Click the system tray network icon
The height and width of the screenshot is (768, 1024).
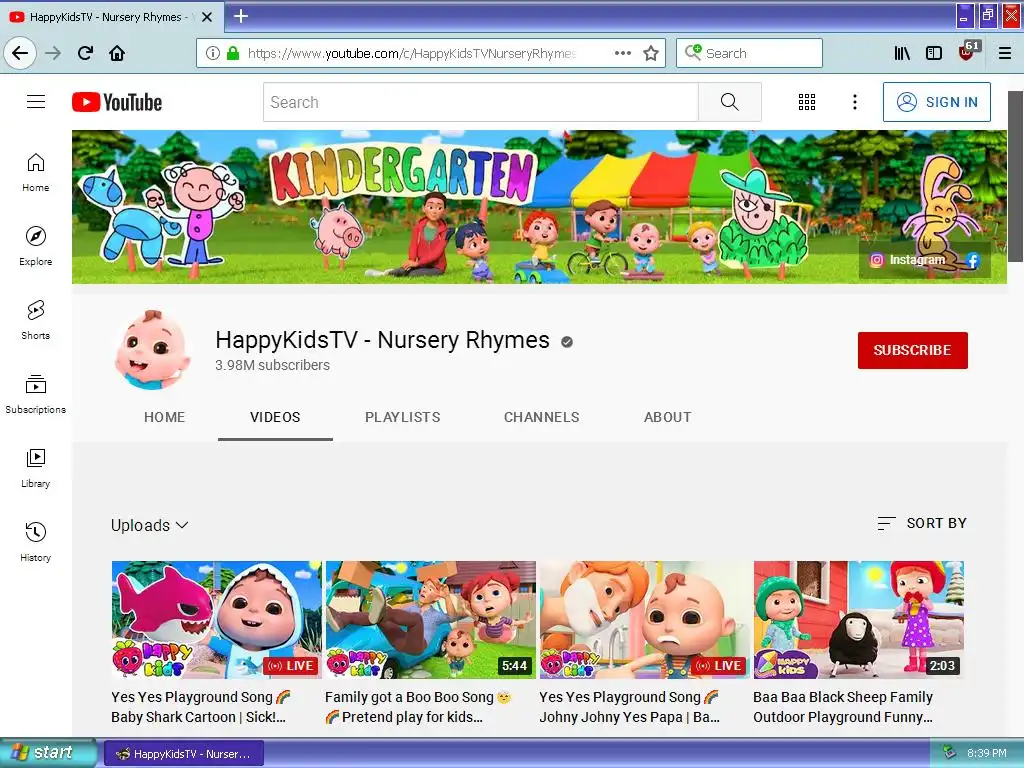950,753
